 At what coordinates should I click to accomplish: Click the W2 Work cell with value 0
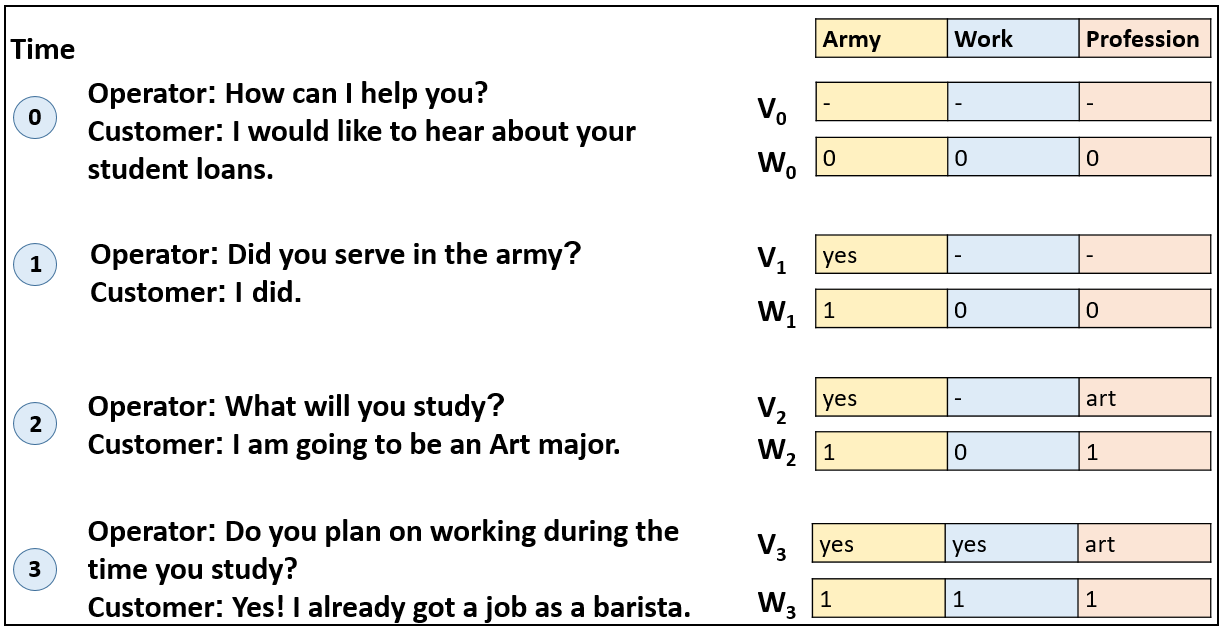click(1012, 452)
